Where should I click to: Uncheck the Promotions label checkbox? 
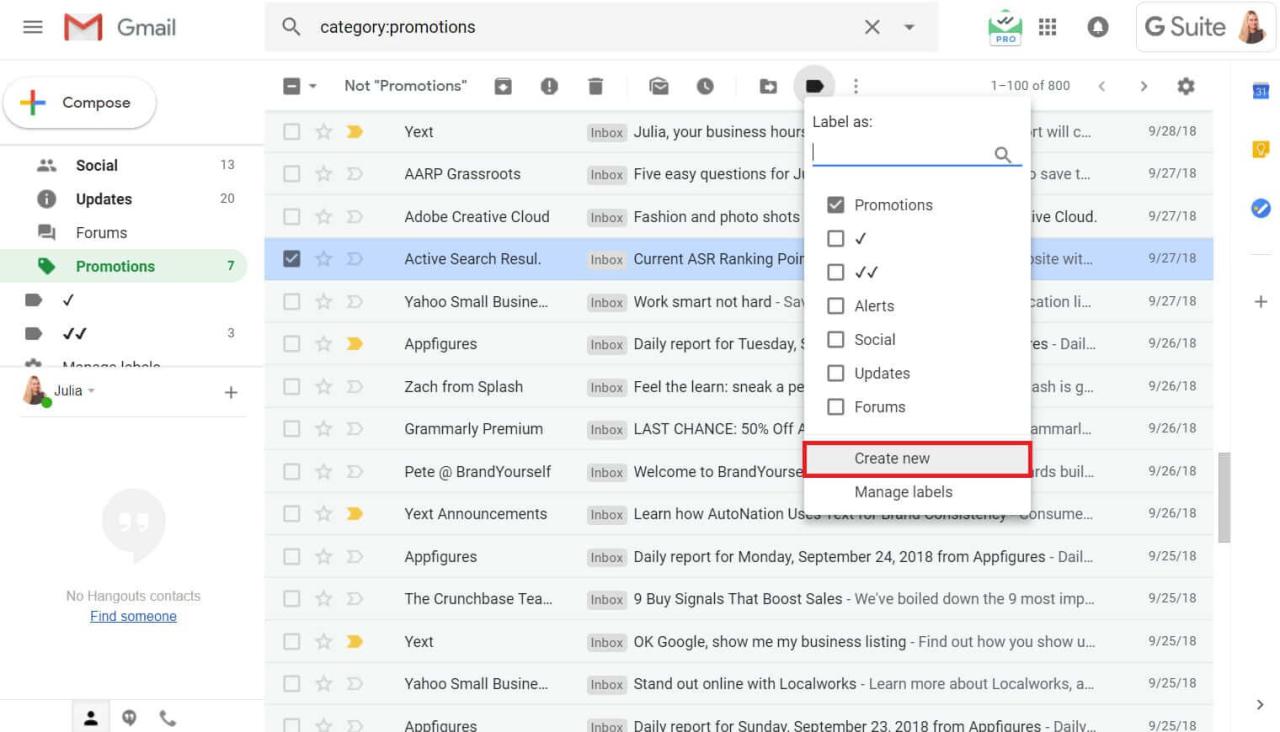pos(836,204)
